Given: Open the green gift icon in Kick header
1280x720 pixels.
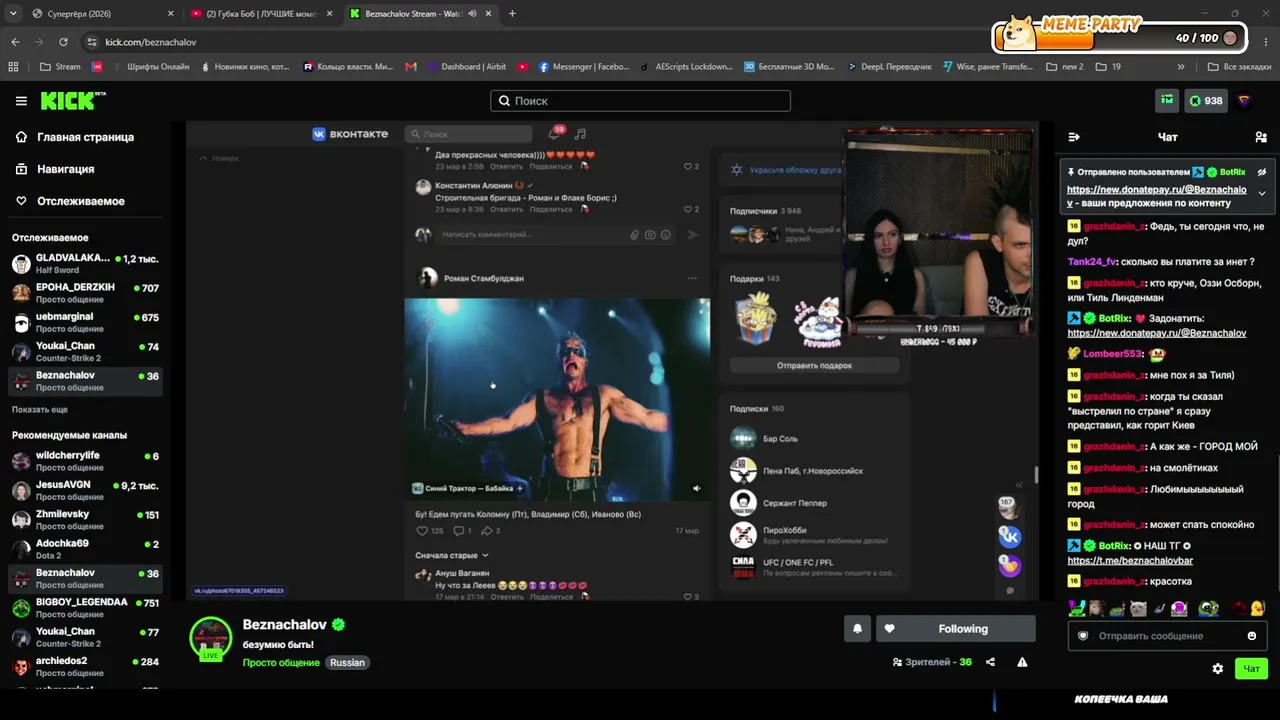Looking at the screenshot, I should pyautogui.click(x=1167, y=100).
